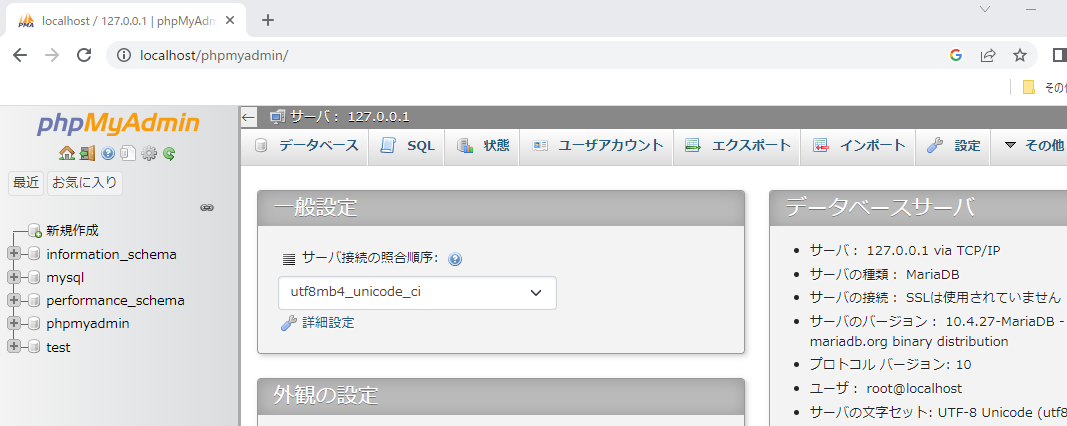The width and height of the screenshot is (1067, 426).
Task: Open the ユーザアカウント tab
Action: click(x=597, y=146)
